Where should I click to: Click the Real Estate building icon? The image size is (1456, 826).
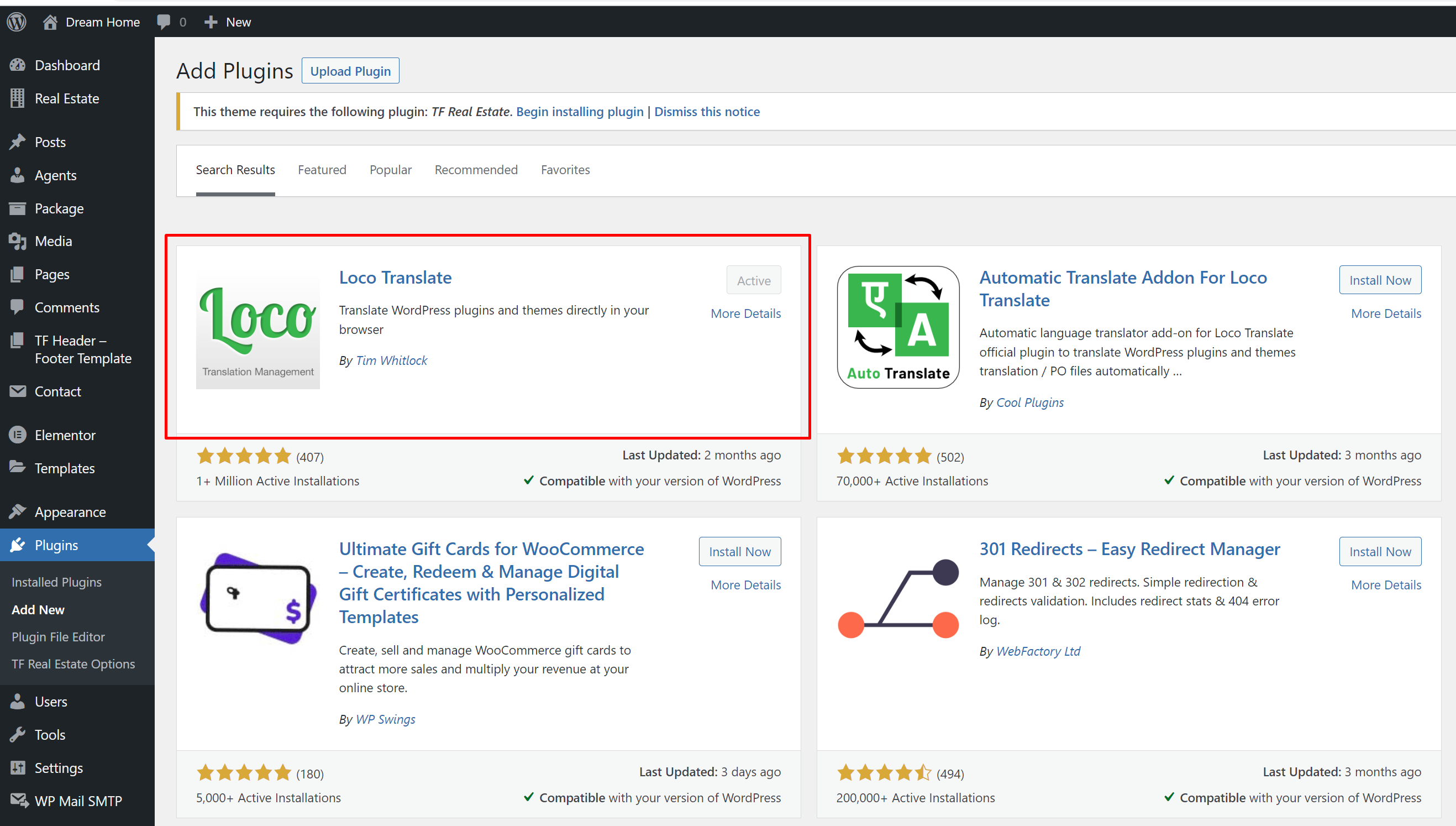click(x=18, y=98)
